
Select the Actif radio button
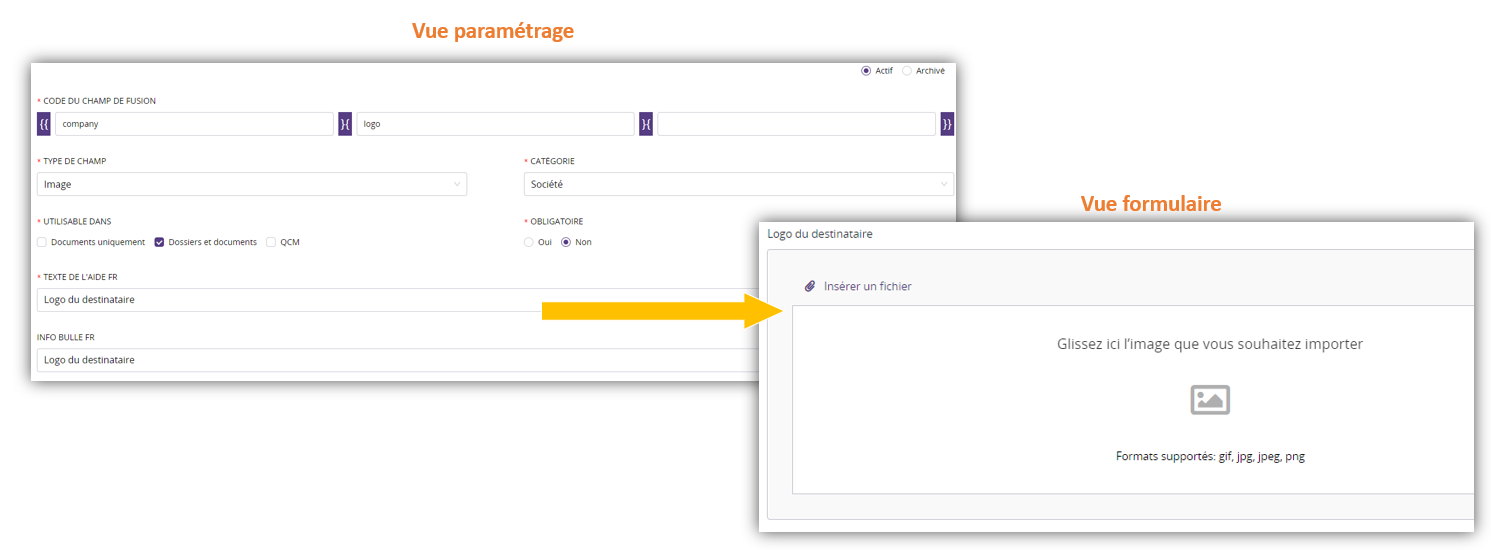pos(866,71)
